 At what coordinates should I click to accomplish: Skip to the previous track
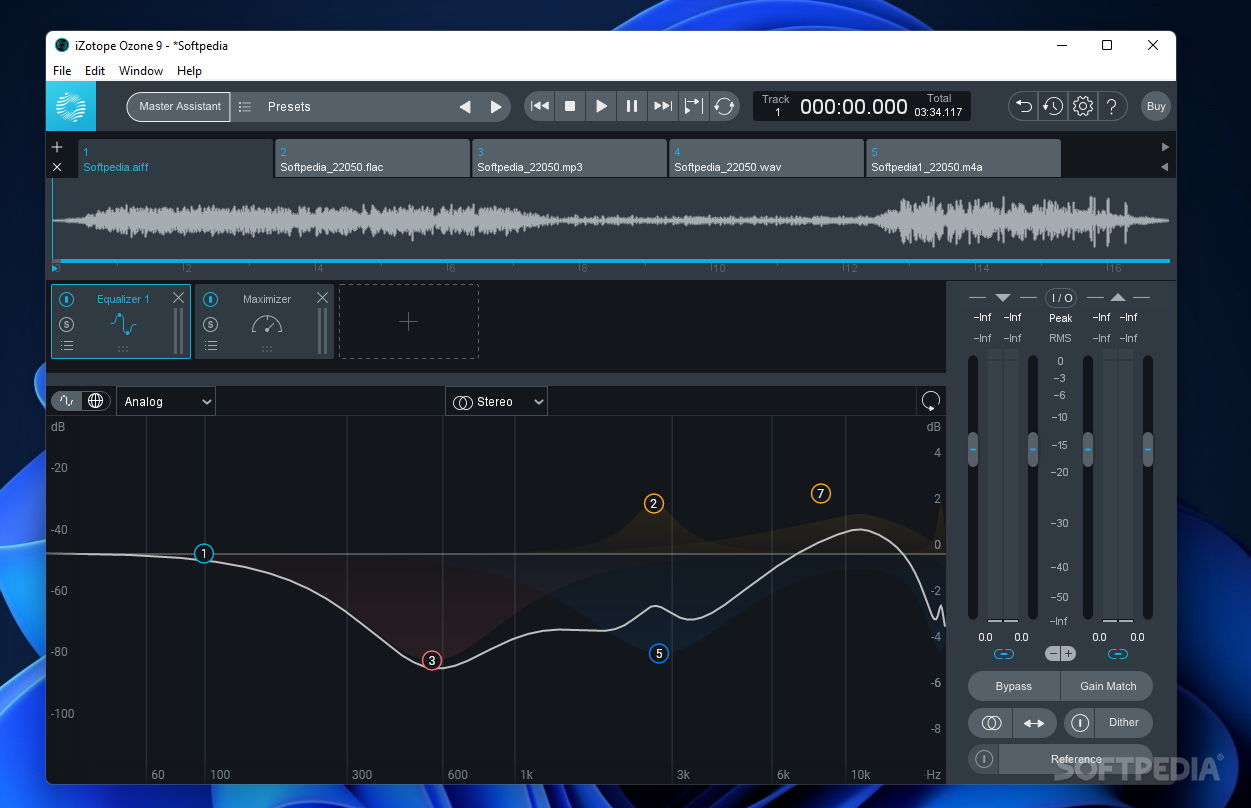tap(540, 106)
